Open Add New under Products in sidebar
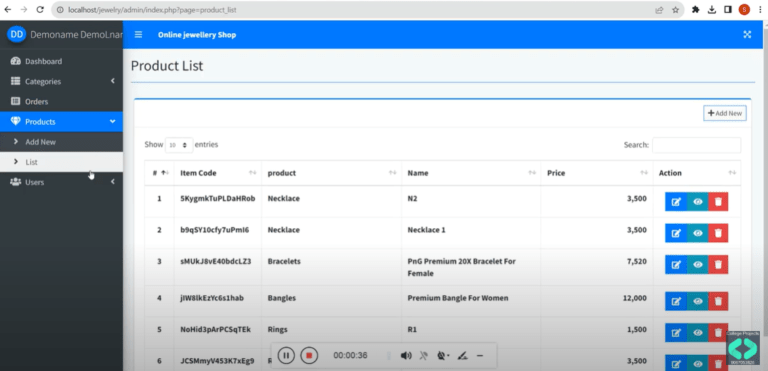This screenshot has height=371, width=768. (61, 142)
